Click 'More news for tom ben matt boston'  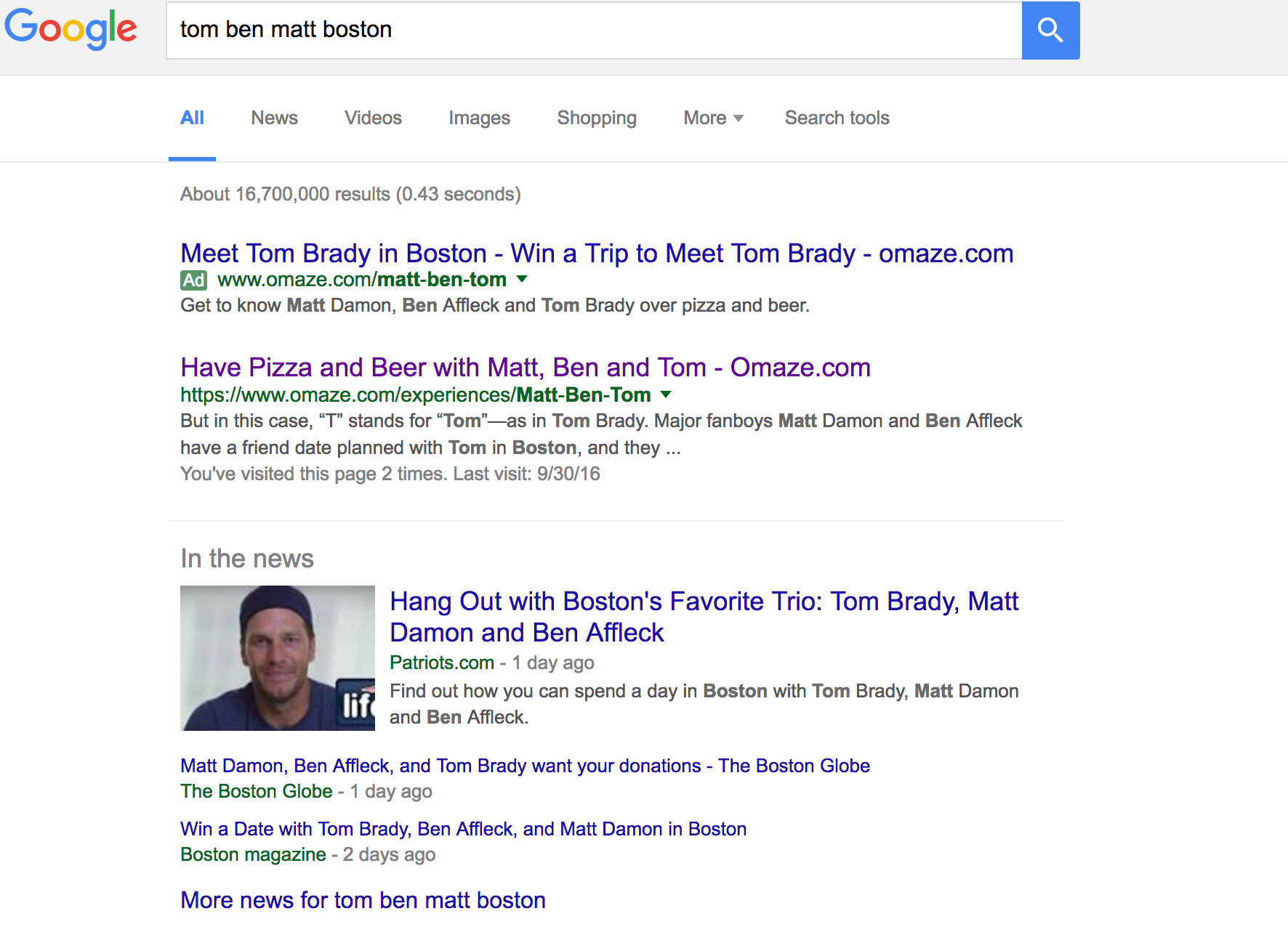(x=363, y=900)
